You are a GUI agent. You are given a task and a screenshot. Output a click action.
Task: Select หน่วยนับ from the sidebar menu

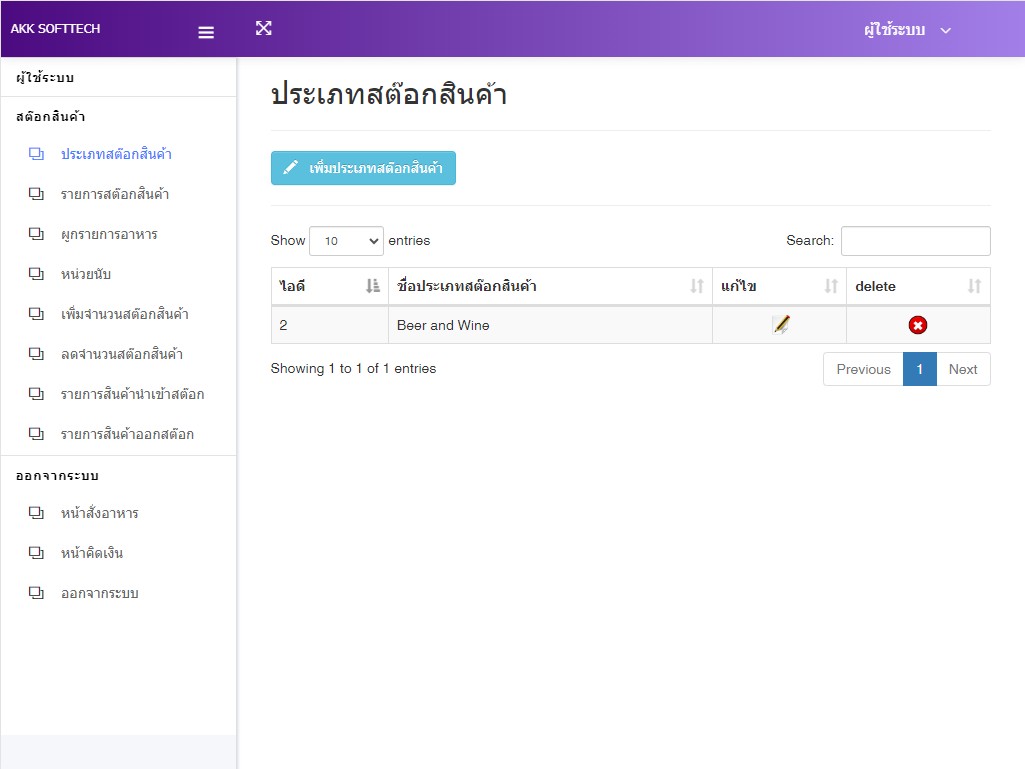point(92,274)
